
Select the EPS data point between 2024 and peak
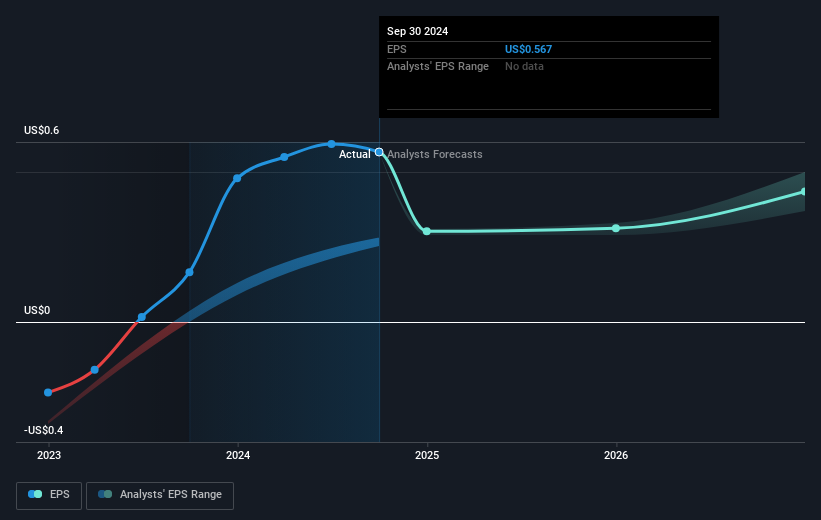tap(284, 157)
